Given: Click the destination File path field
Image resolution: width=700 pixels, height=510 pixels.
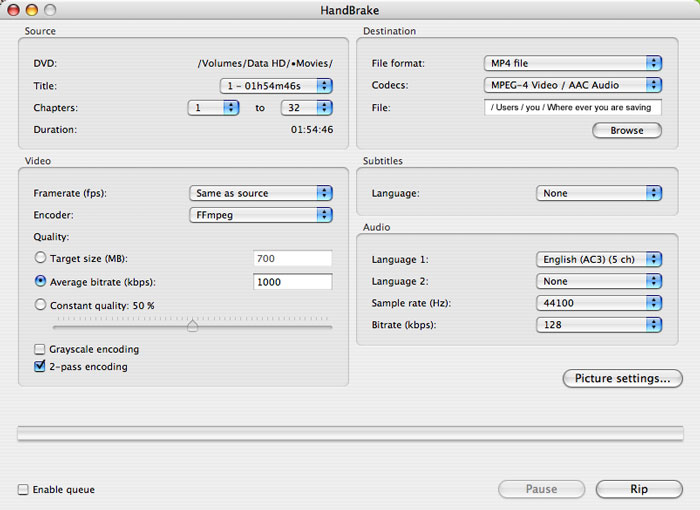Looking at the screenshot, I should pos(573,107).
